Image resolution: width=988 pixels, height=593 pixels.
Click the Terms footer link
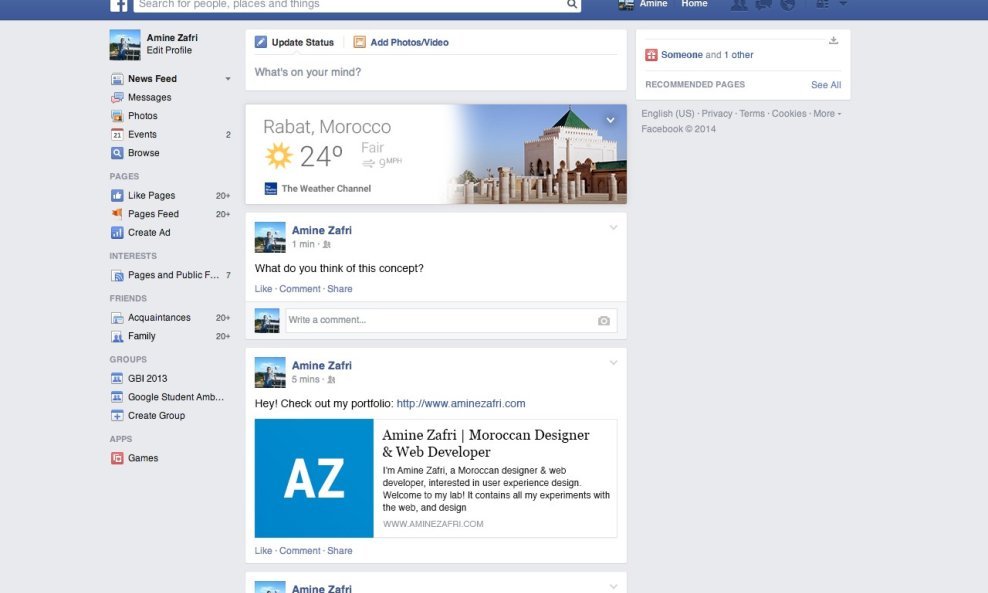pyautogui.click(x=752, y=113)
